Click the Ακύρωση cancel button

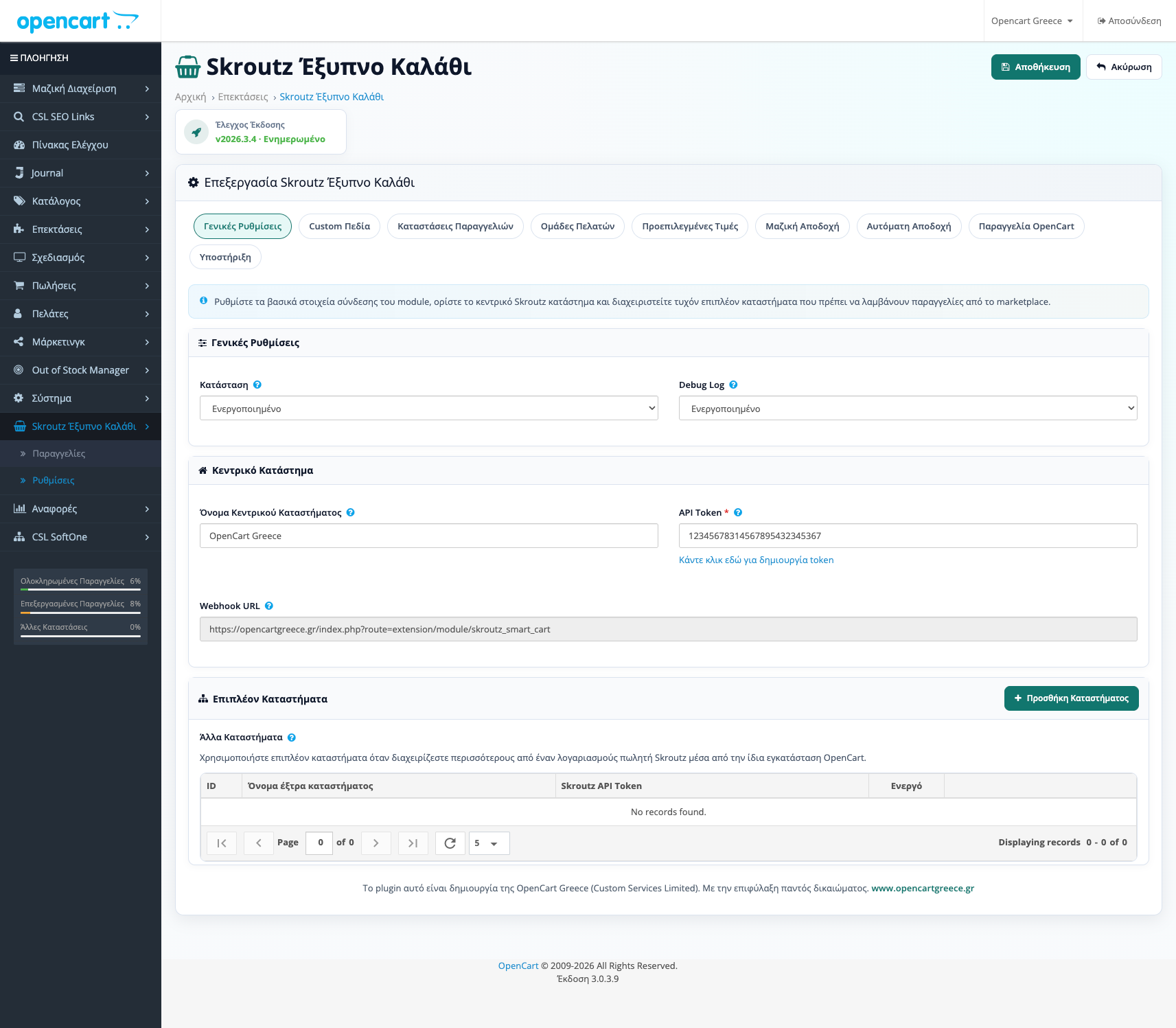pos(1124,67)
